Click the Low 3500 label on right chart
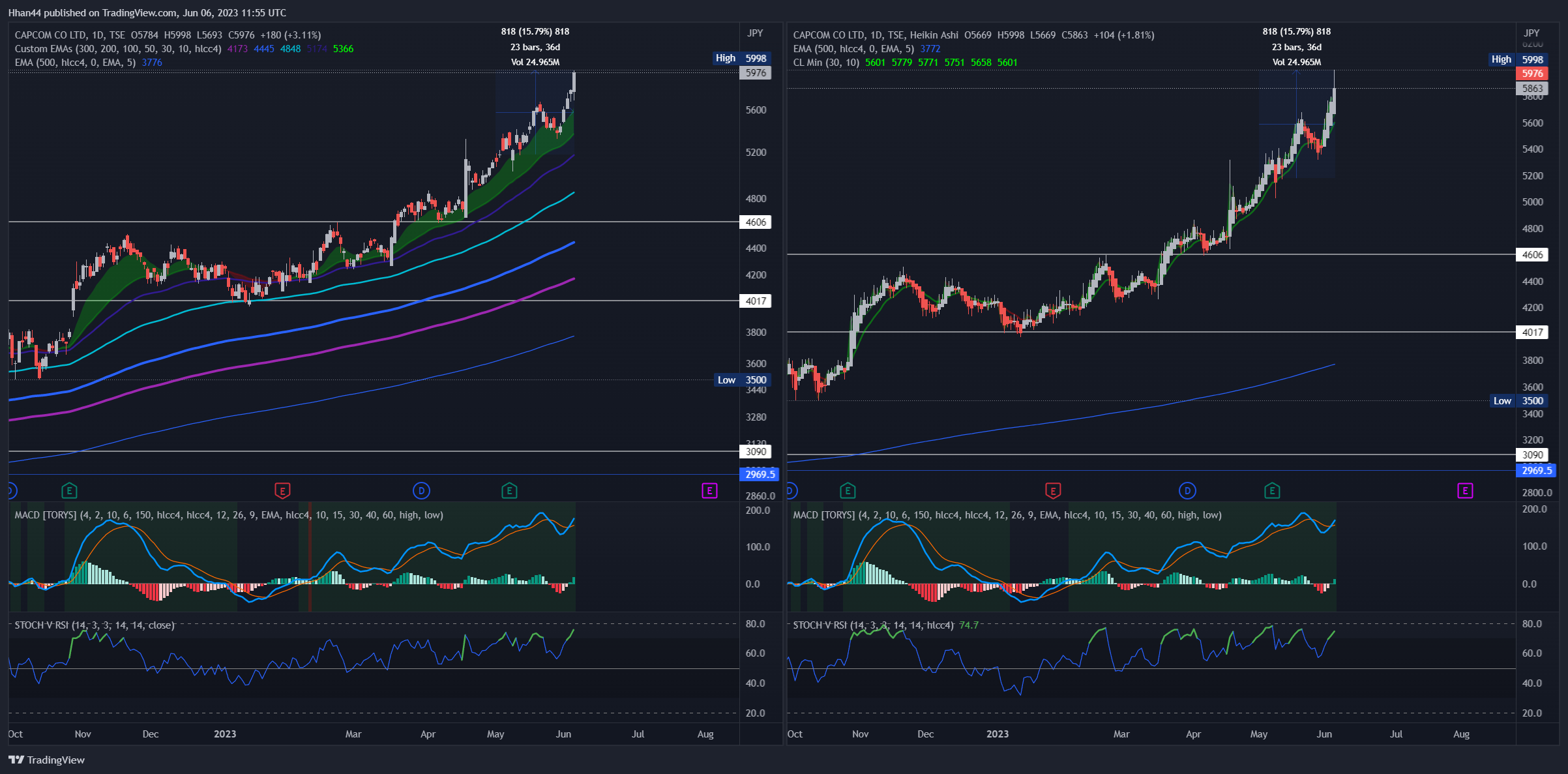Screen dimensions: 1568x774 click(x=1519, y=401)
